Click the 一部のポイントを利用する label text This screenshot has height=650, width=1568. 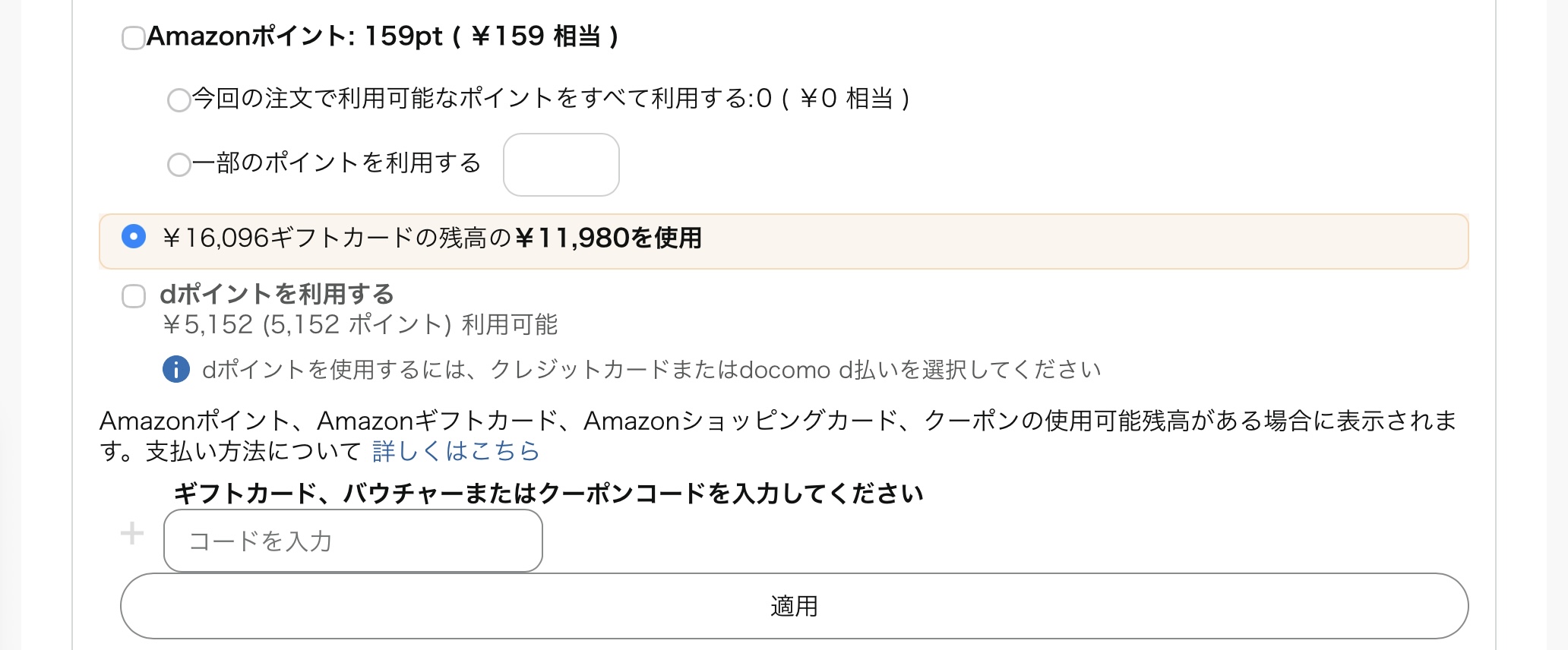tap(337, 163)
